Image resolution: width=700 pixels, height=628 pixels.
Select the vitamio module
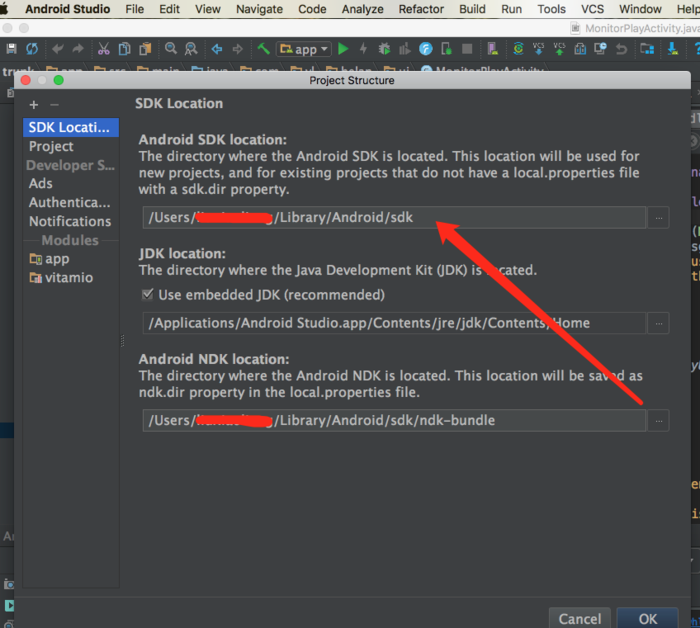[x=61, y=278]
